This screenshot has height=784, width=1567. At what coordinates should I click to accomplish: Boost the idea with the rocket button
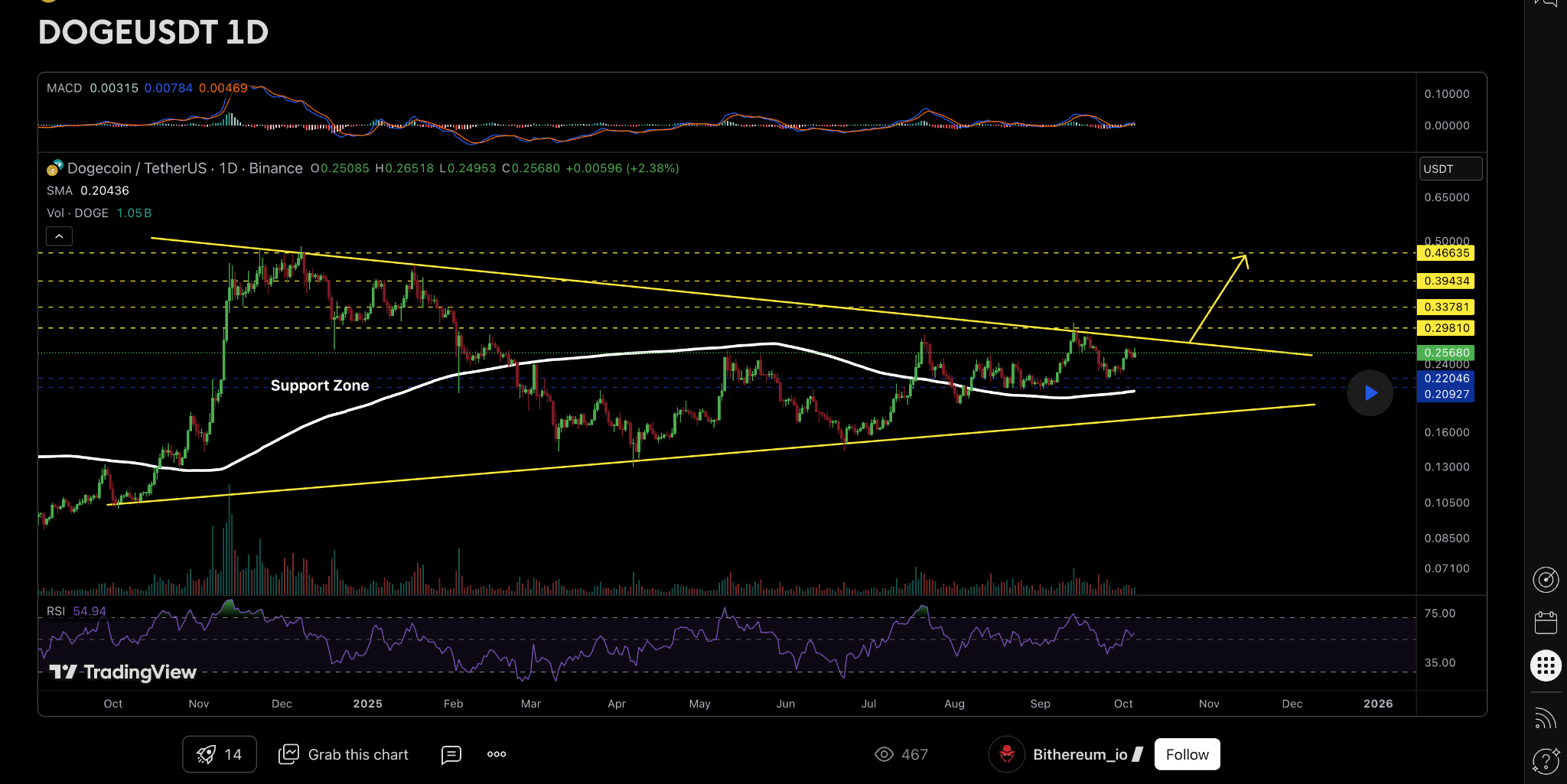click(x=219, y=754)
